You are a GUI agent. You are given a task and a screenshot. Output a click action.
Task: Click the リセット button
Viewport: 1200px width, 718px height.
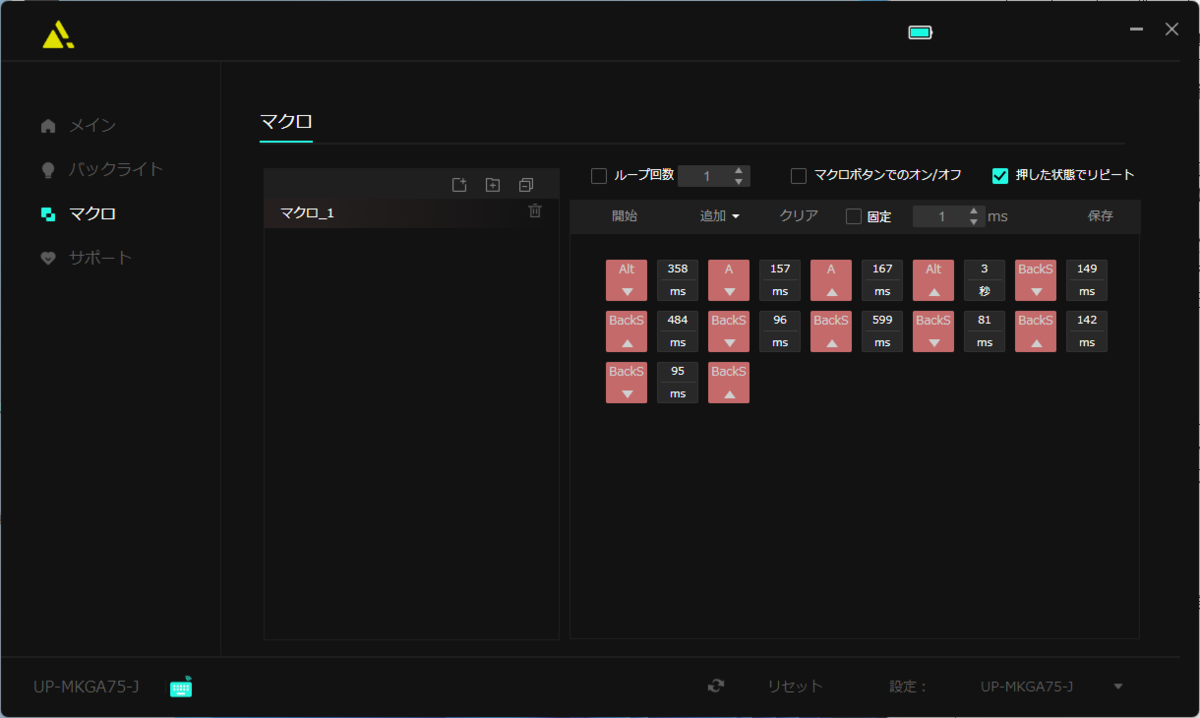(x=795, y=686)
